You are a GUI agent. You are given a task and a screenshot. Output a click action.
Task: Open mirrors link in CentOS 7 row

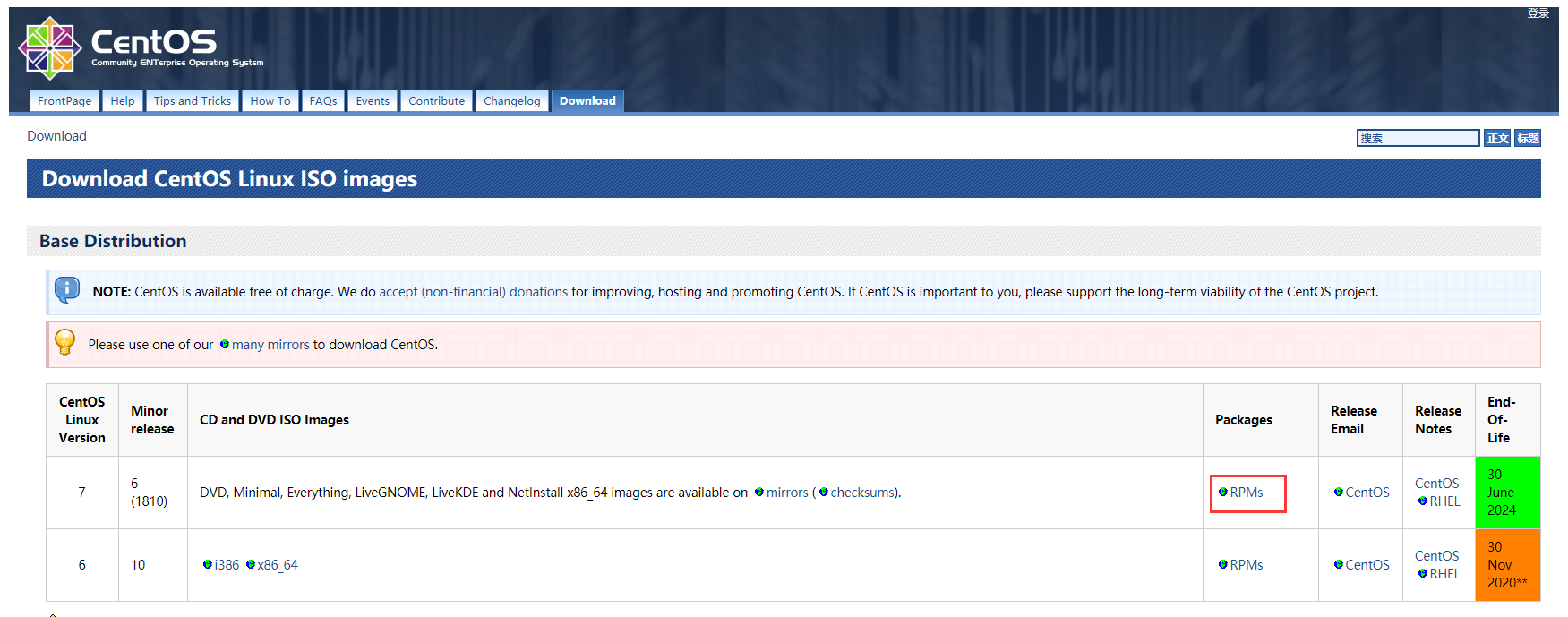pos(787,493)
